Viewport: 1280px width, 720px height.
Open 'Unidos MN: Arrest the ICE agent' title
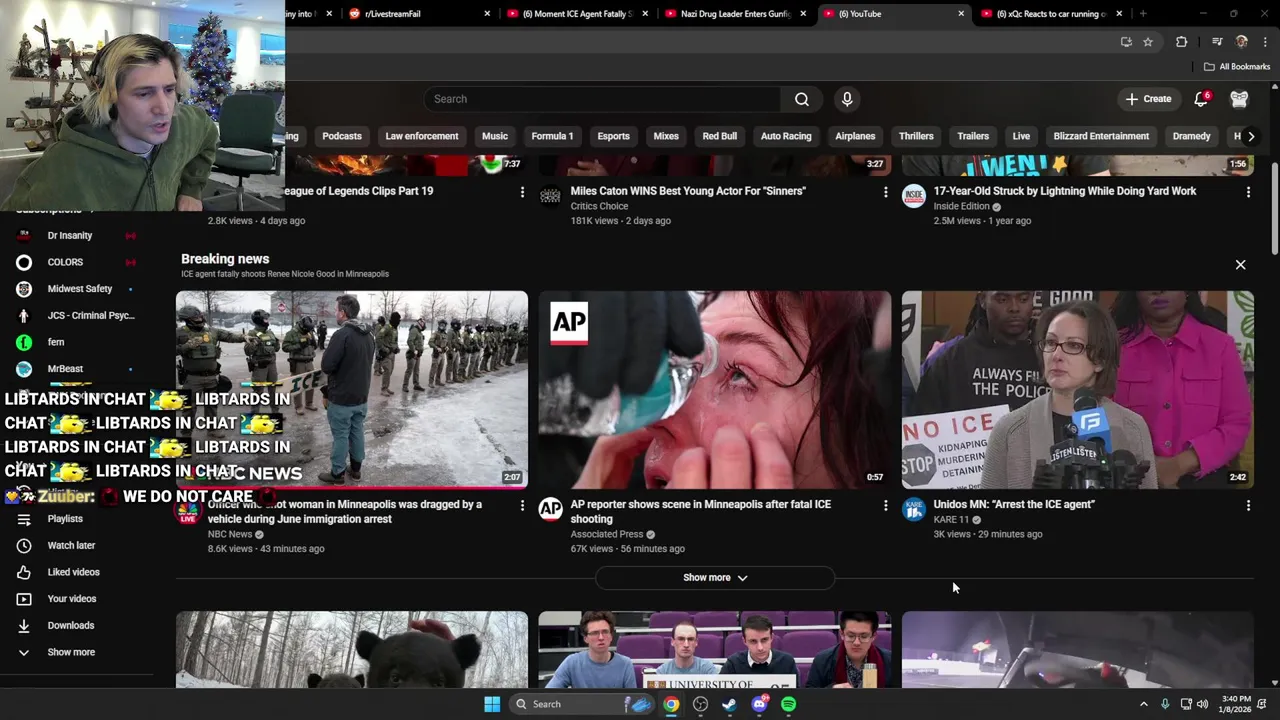pyautogui.click(x=1014, y=504)
